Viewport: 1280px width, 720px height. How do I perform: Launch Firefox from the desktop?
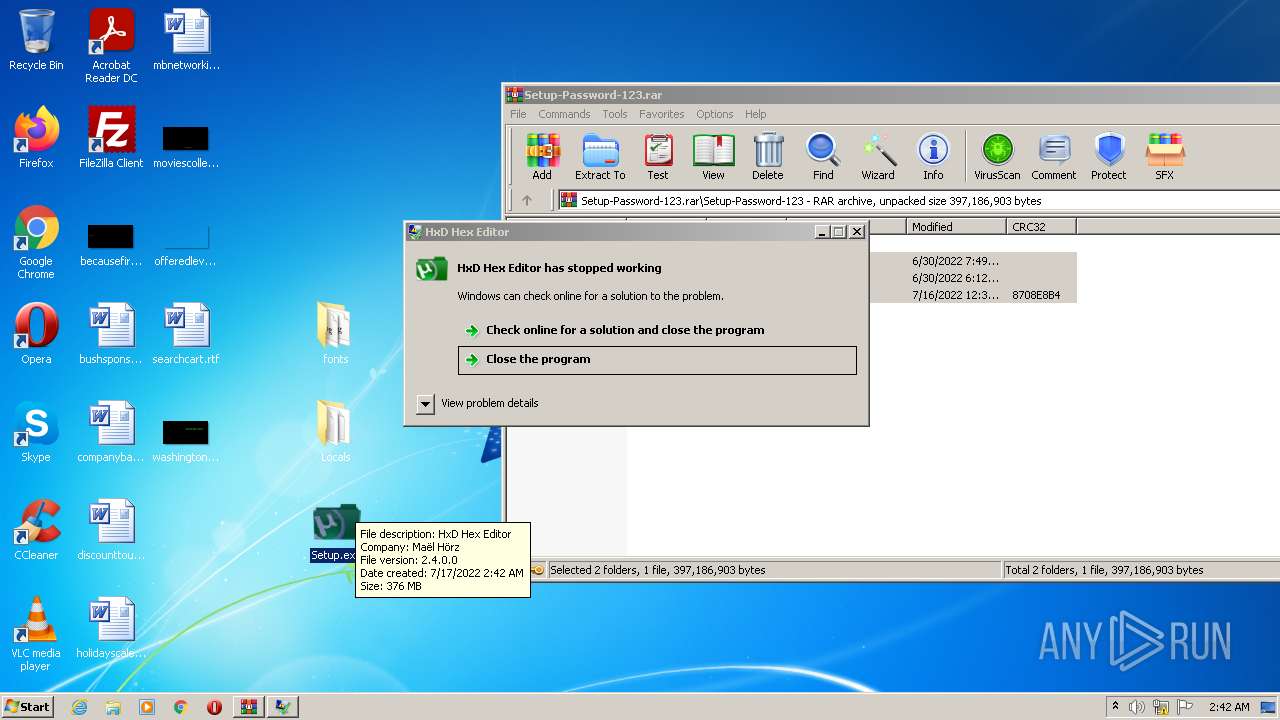tap(36, 138)
